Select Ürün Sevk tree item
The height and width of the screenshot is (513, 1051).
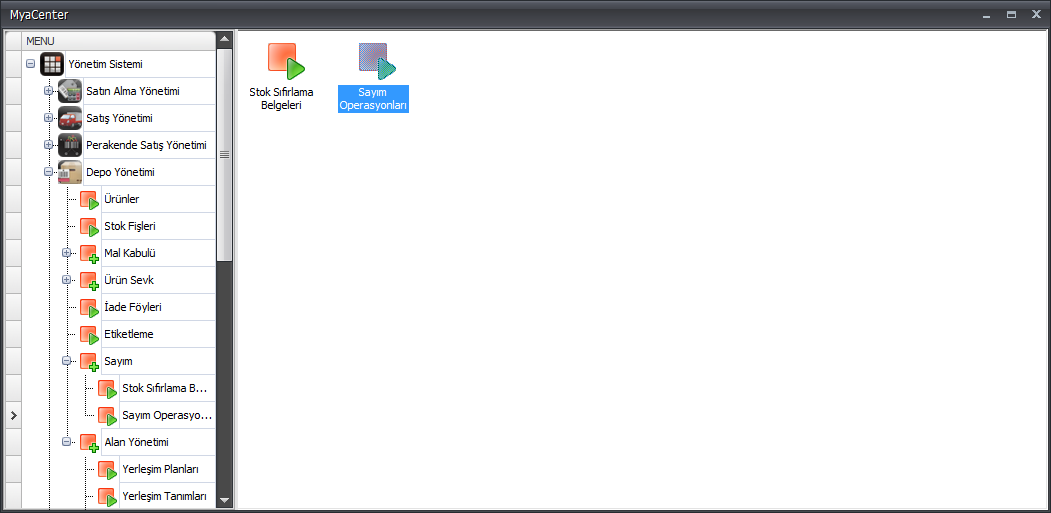[129, 280]
